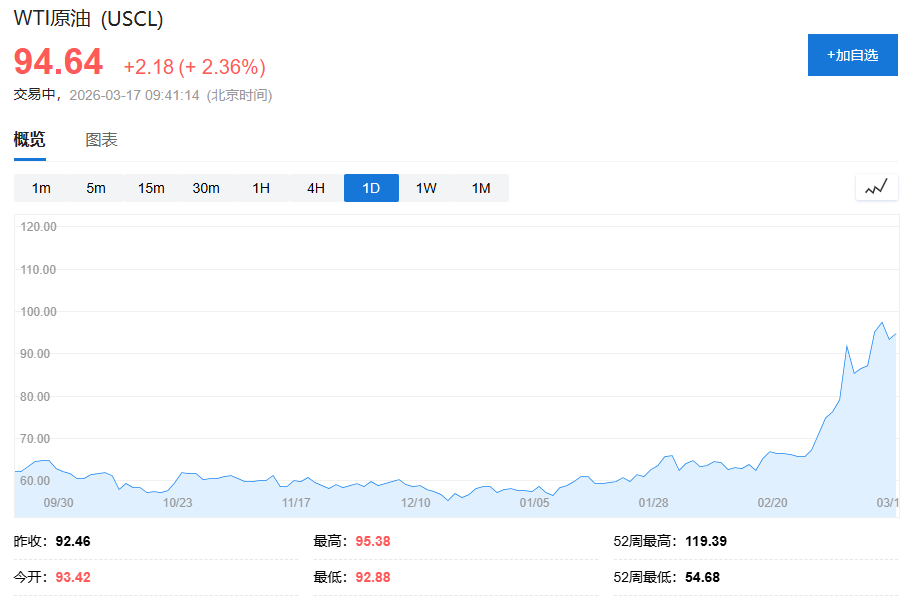914x609 pixels.
Task: Switch to the 图表 tab
Action: (101, 140)
